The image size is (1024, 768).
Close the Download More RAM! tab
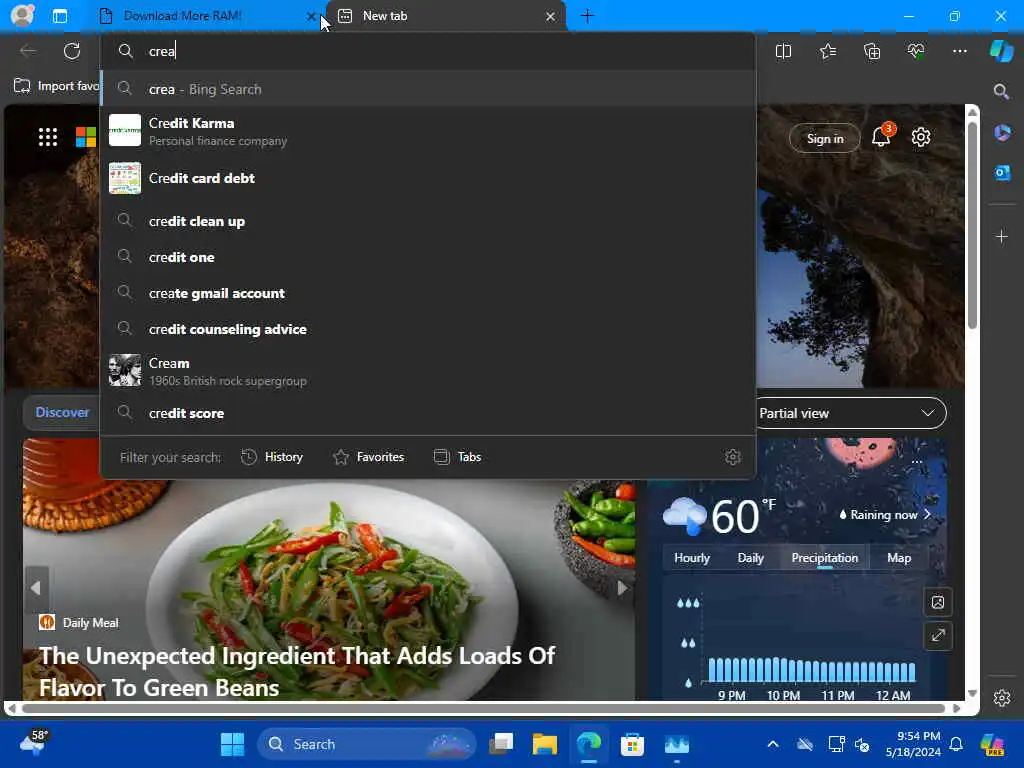(311, 17)
